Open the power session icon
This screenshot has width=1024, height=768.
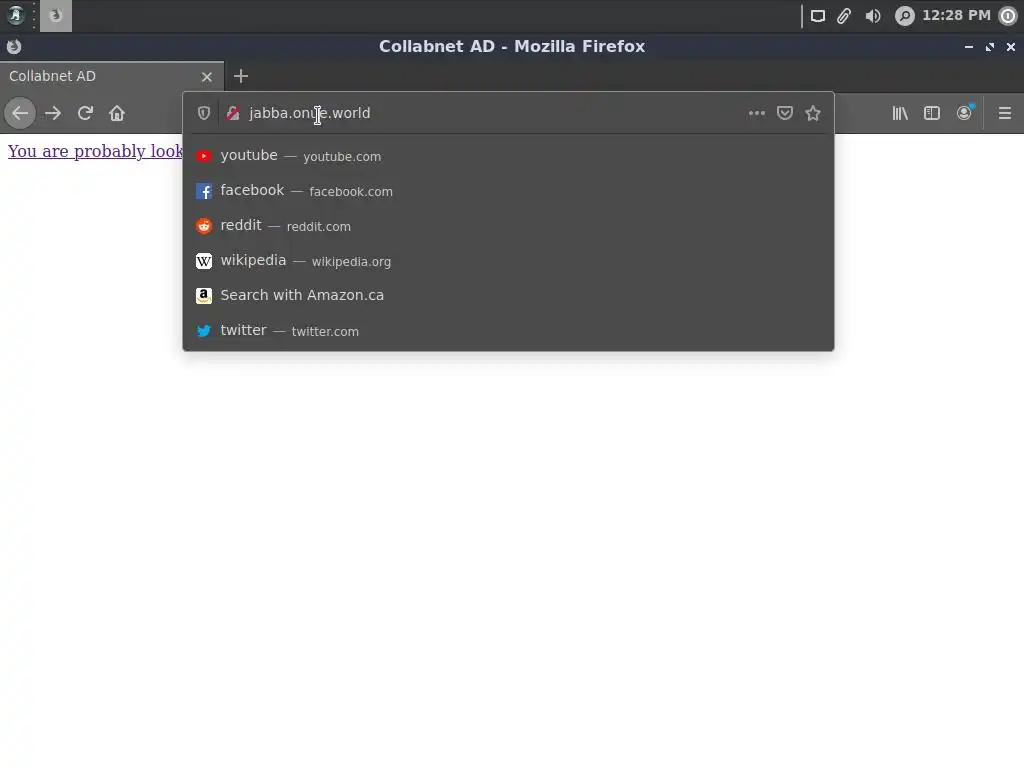pyautogui.click(x=1009, y=16)
